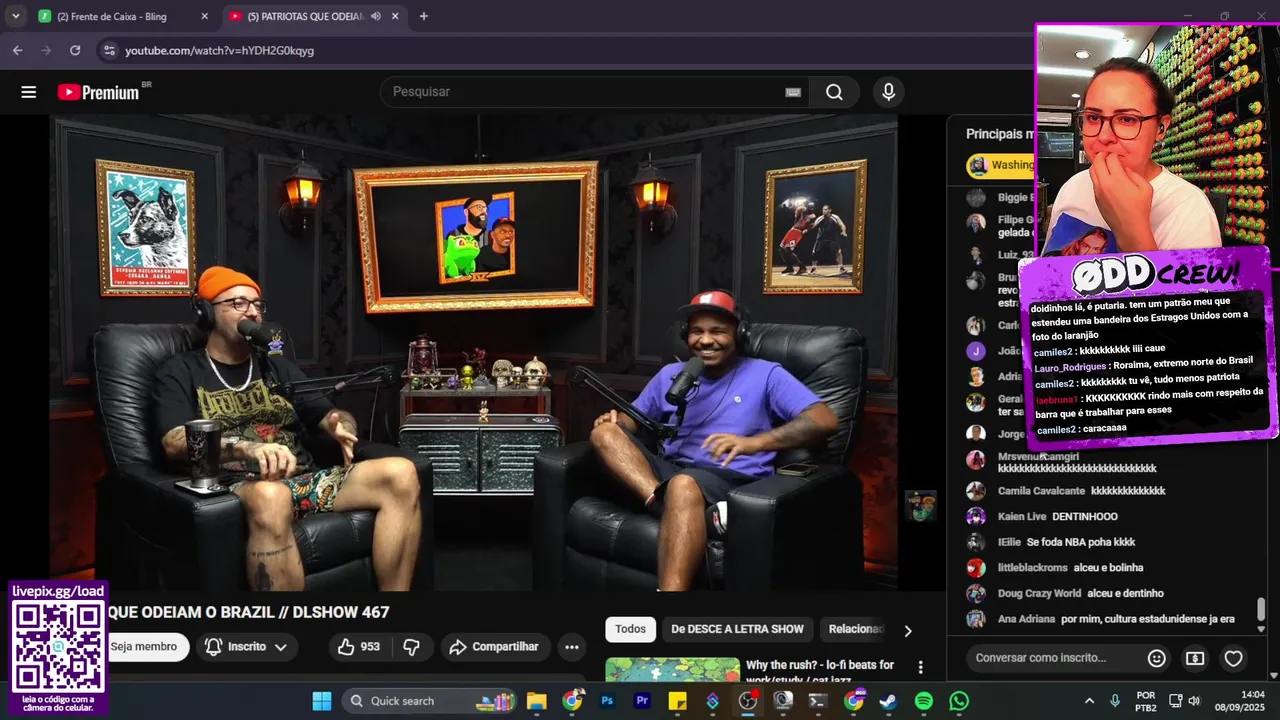Start voice search with microphone icon
This screenshot has width=1280, height=720.
(888, 92)
